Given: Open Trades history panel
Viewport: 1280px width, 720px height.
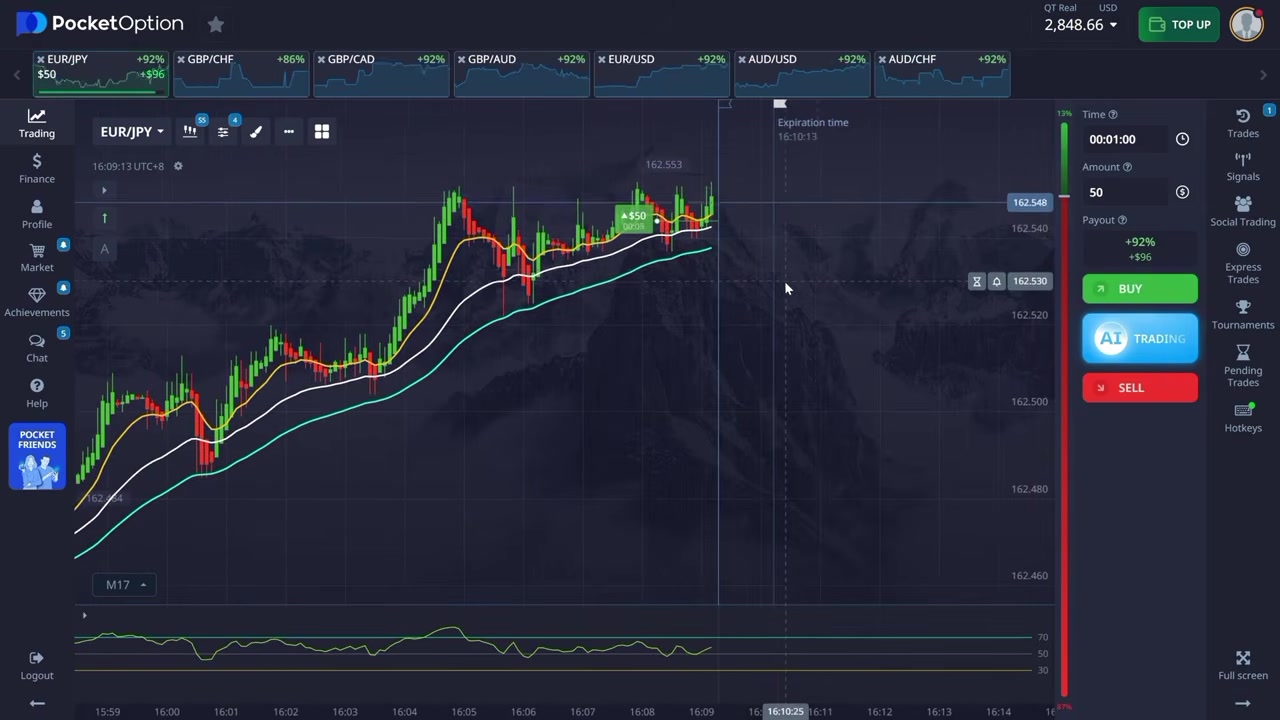Looking at the screenshot, I should pyautogui.click(x=1243, y=123).
